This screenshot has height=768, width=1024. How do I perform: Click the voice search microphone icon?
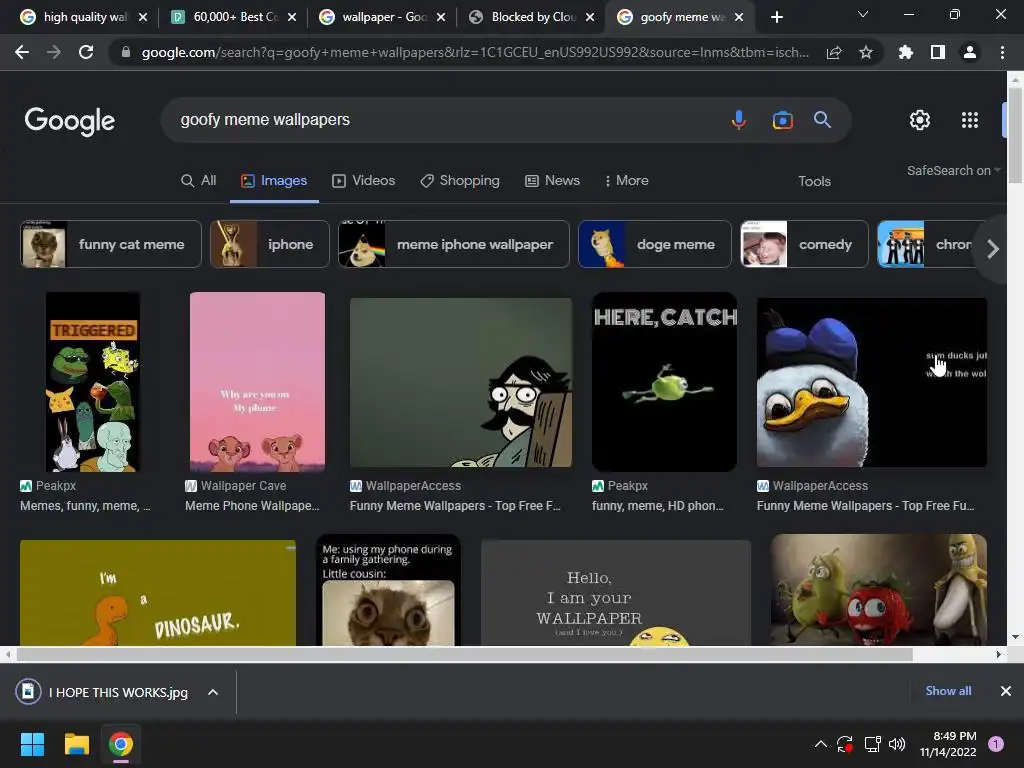click(x=739, y=120)
